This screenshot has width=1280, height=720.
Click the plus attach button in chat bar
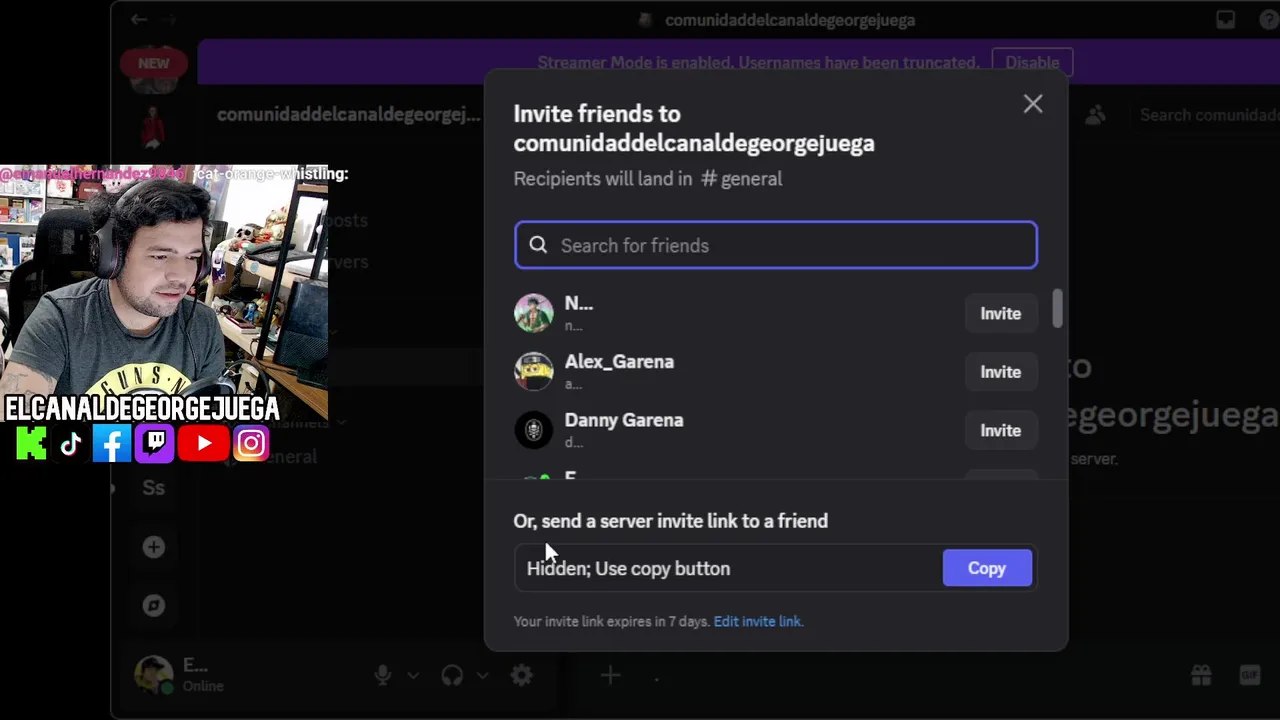point(610,676)
